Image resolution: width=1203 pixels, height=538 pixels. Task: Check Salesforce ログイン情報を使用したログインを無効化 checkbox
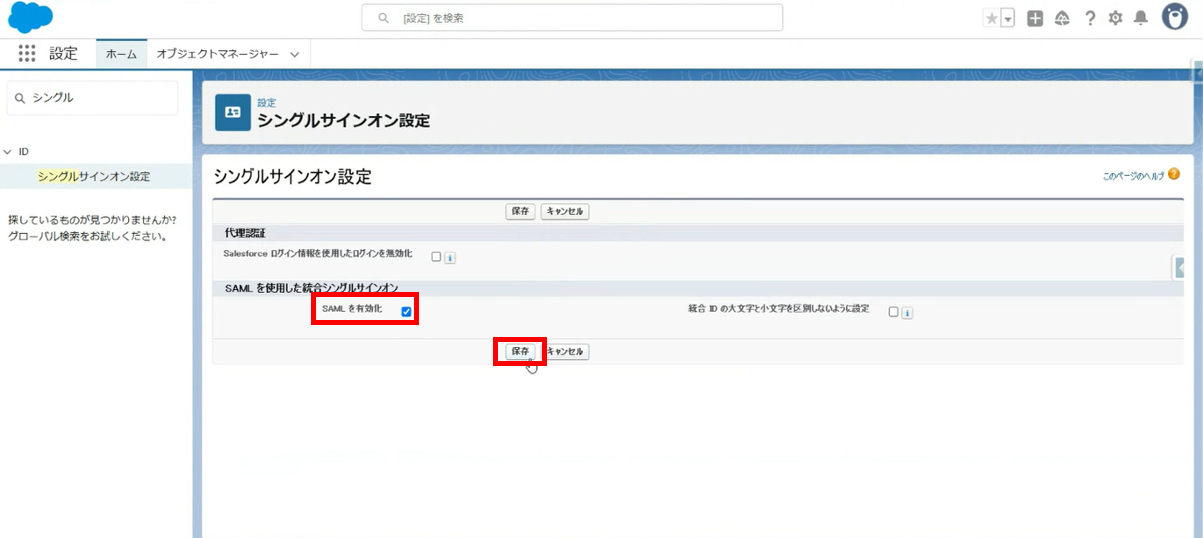pos(436,257)
